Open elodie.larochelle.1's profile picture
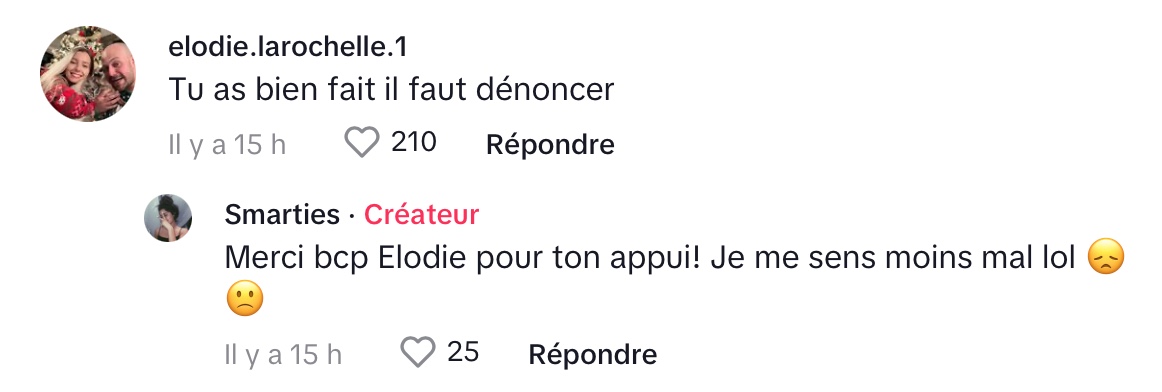This screenshot has height=392, width=1162. tap(87, 74)
